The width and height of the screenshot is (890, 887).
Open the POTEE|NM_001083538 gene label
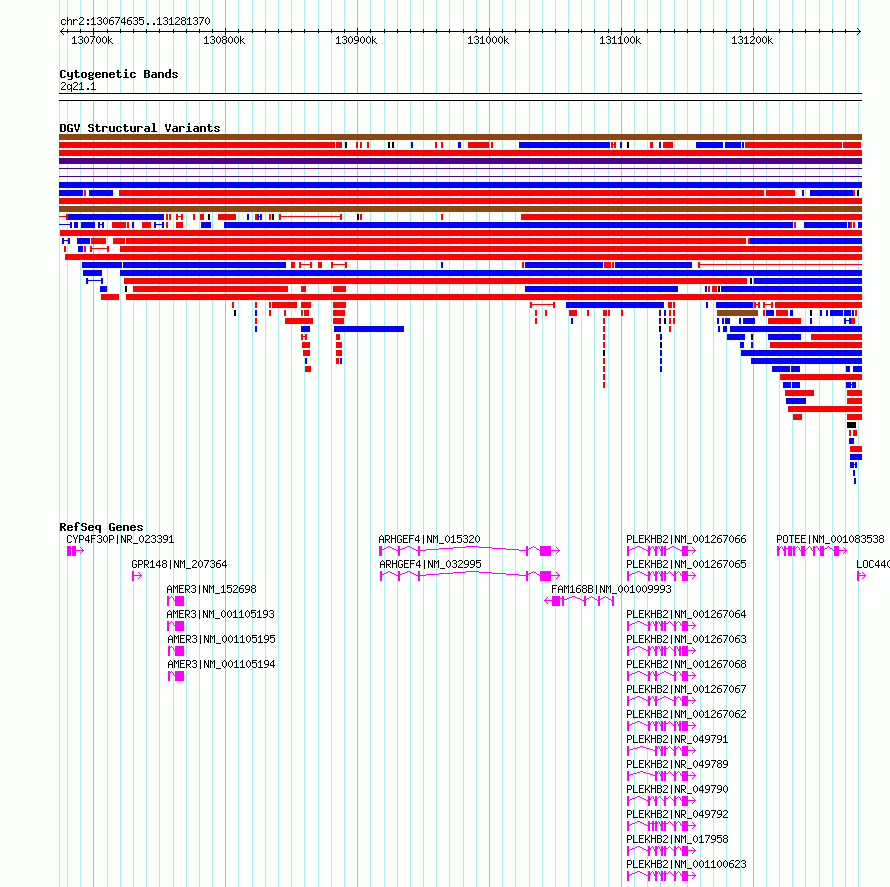[830, 539]
